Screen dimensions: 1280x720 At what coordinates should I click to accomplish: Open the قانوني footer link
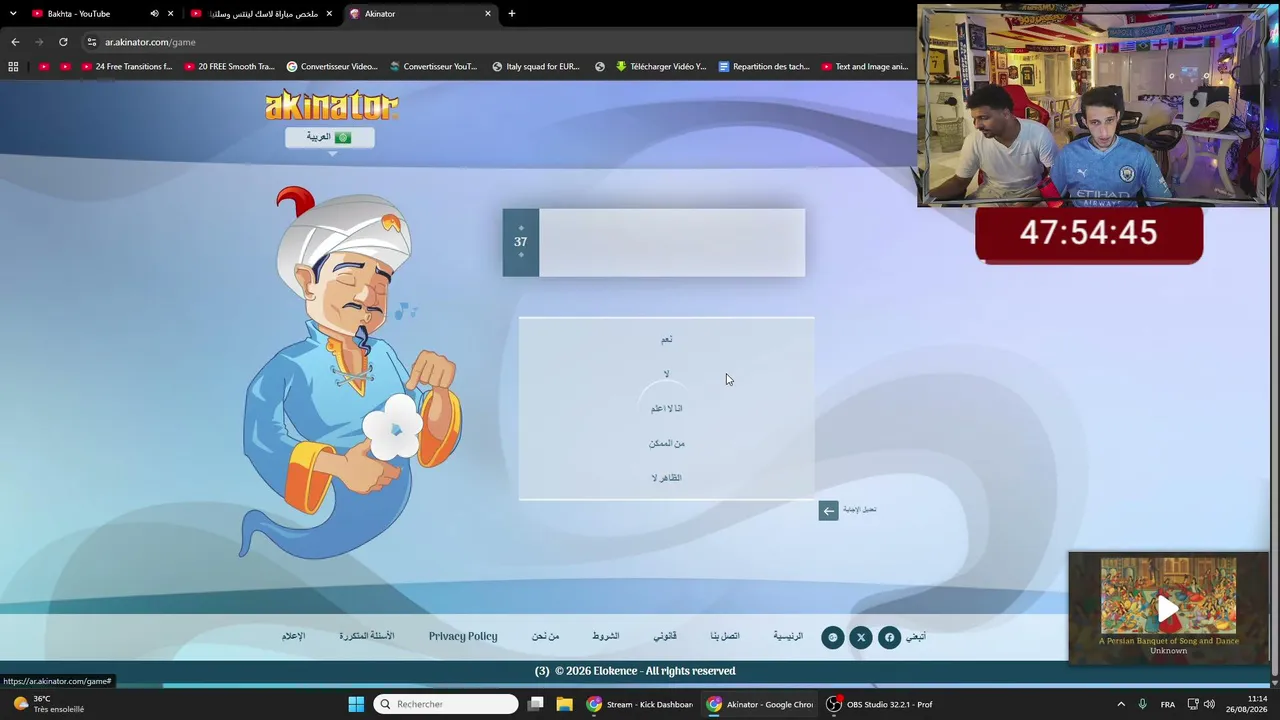(665, 636)
